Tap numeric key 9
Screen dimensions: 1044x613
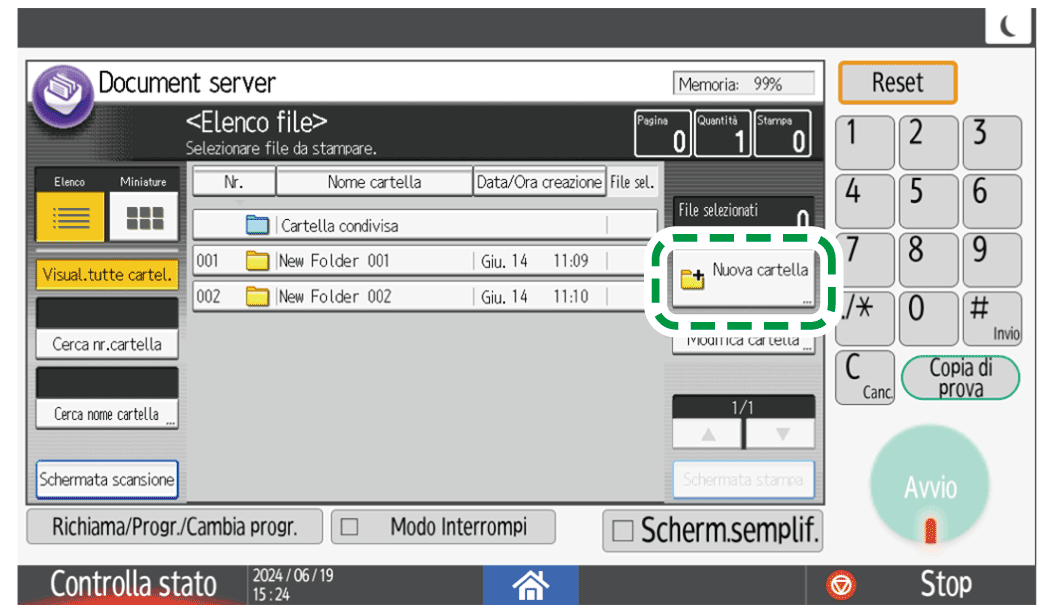click(x=992, y=260)
